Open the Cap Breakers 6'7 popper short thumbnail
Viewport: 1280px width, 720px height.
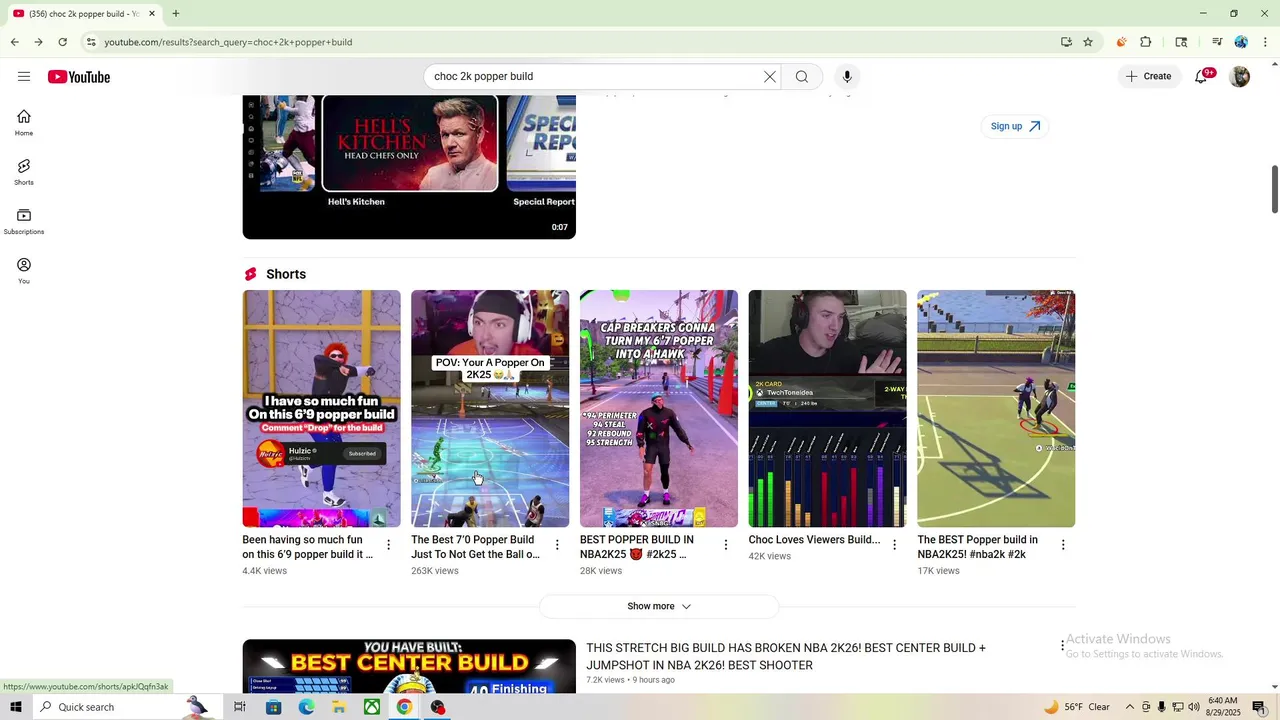(659, 408)
